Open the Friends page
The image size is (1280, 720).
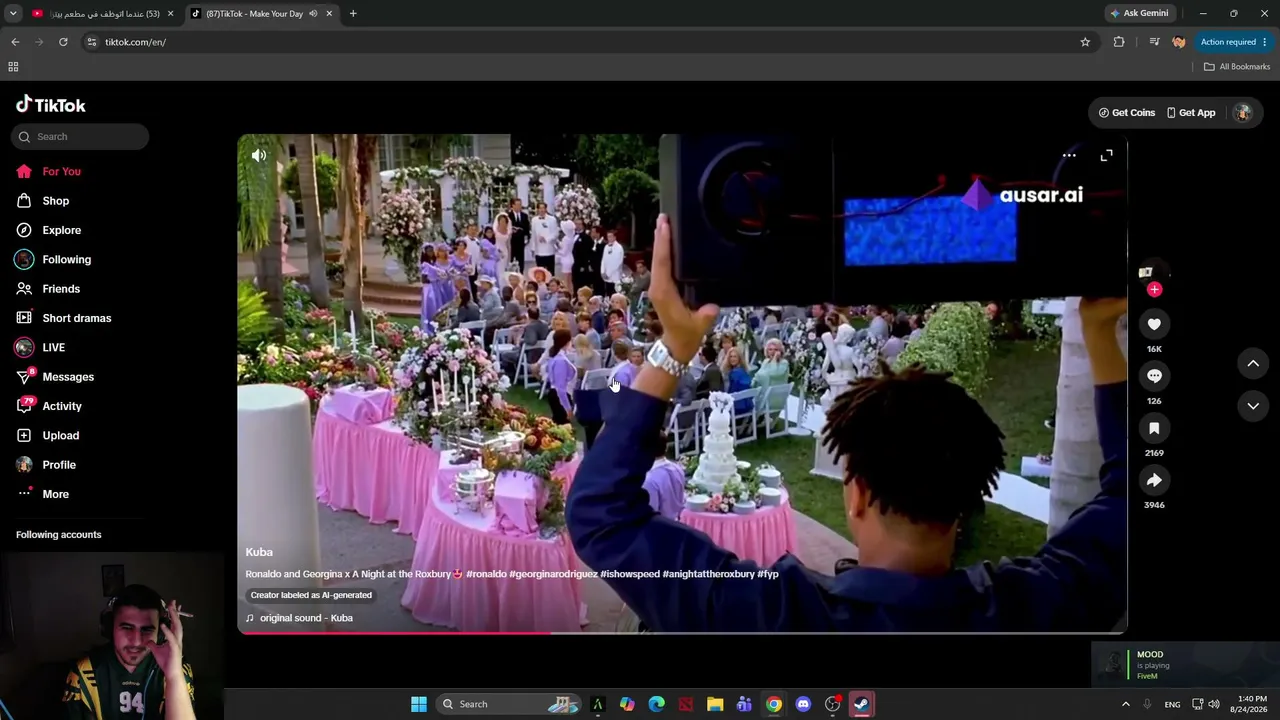pyautogui.click(x=48, y=289)
